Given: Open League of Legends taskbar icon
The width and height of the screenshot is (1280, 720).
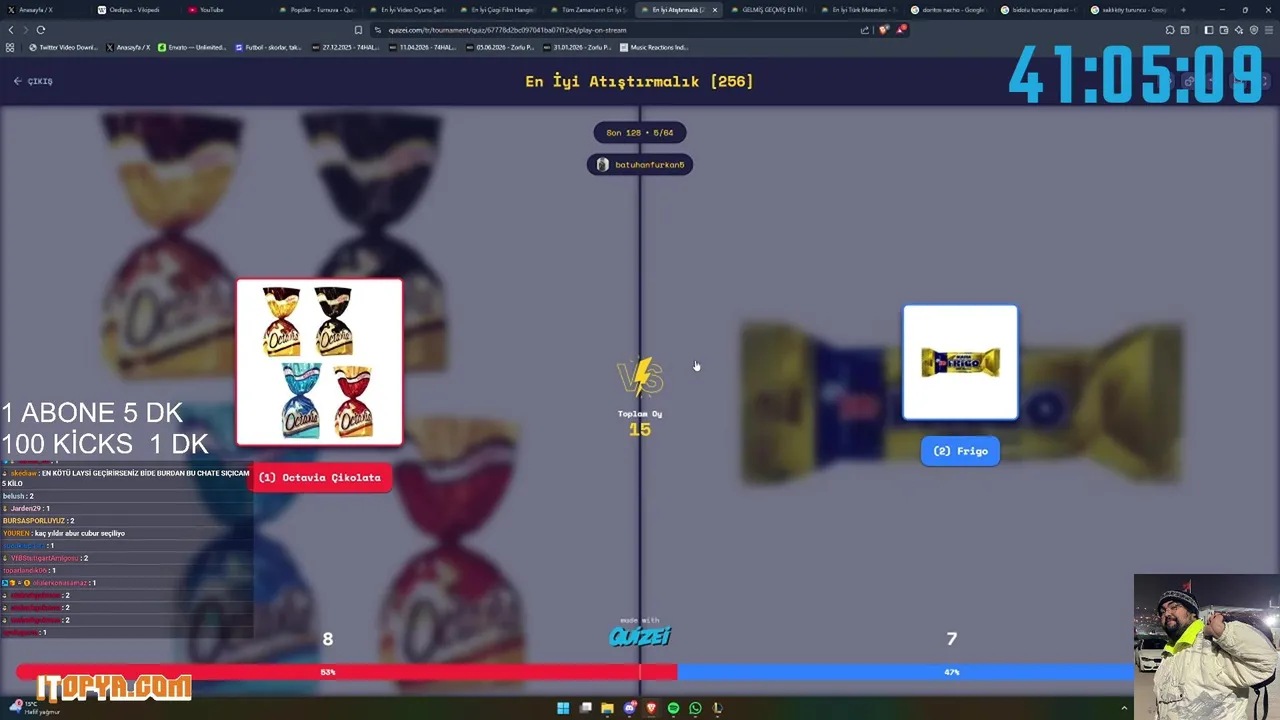Looking at the screenshot, I should [x=717, y=708].
